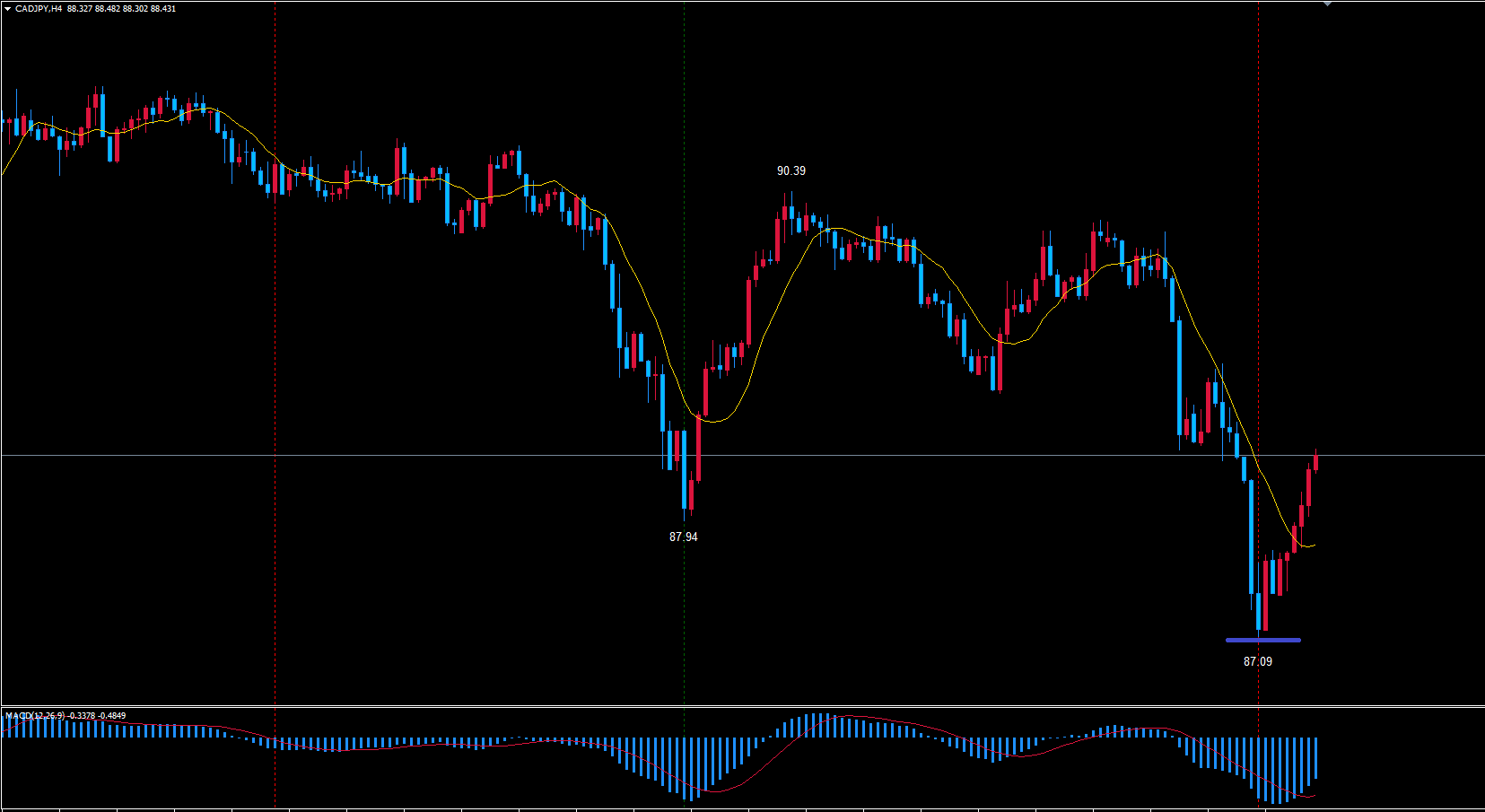Click the MACD(12,26,9) indicator label
This screenshot has width=1485, height=812.
[x=36, y=716]
